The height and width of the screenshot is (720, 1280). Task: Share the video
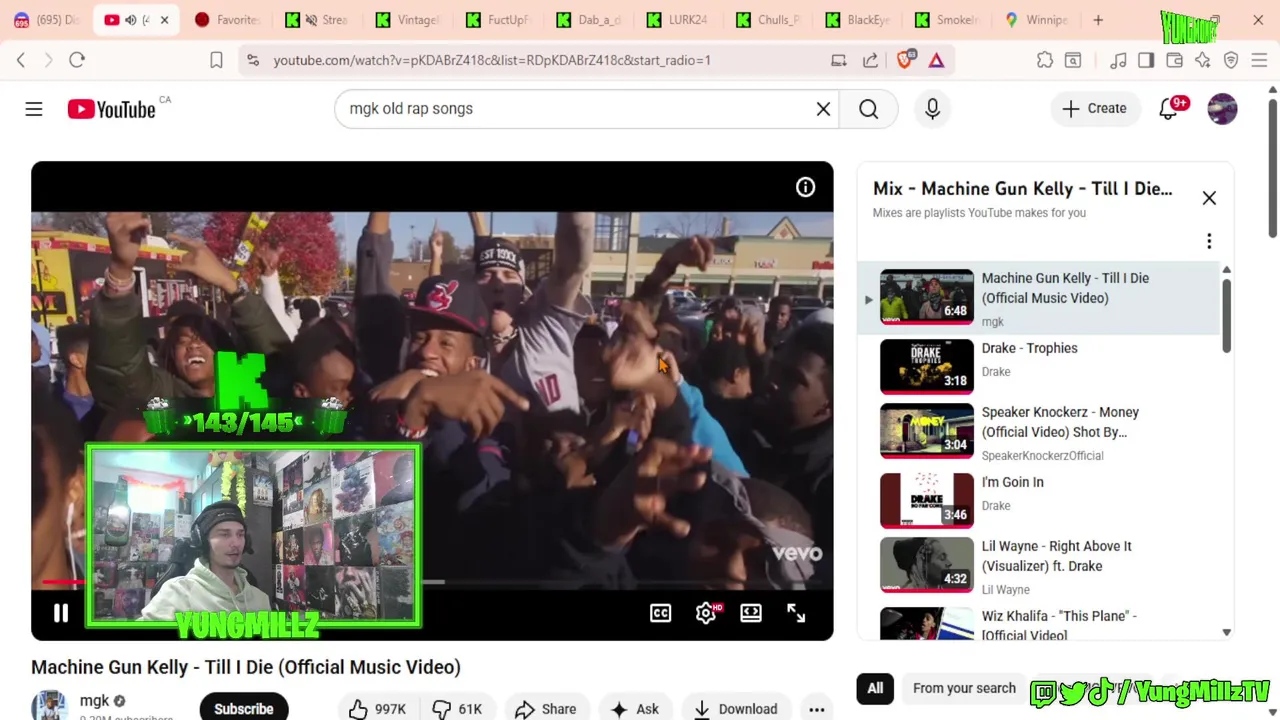point(546,709)
